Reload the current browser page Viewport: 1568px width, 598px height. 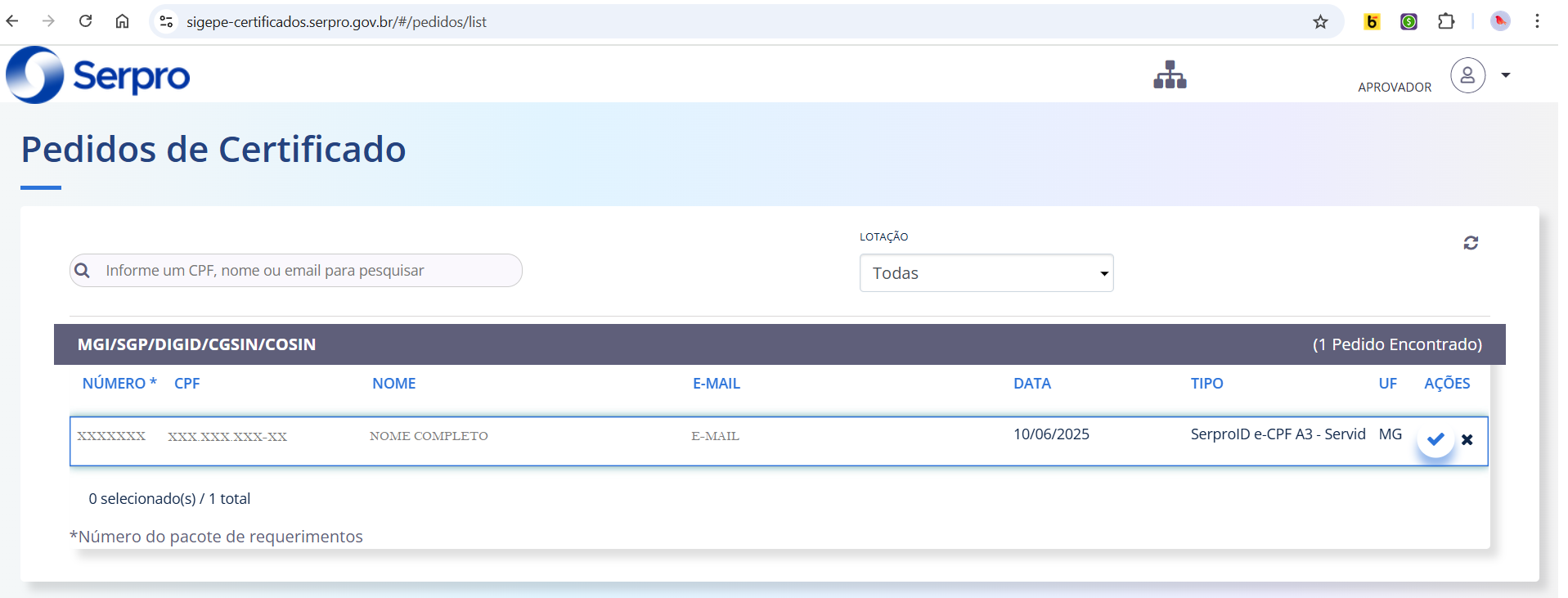pos(85,21)
